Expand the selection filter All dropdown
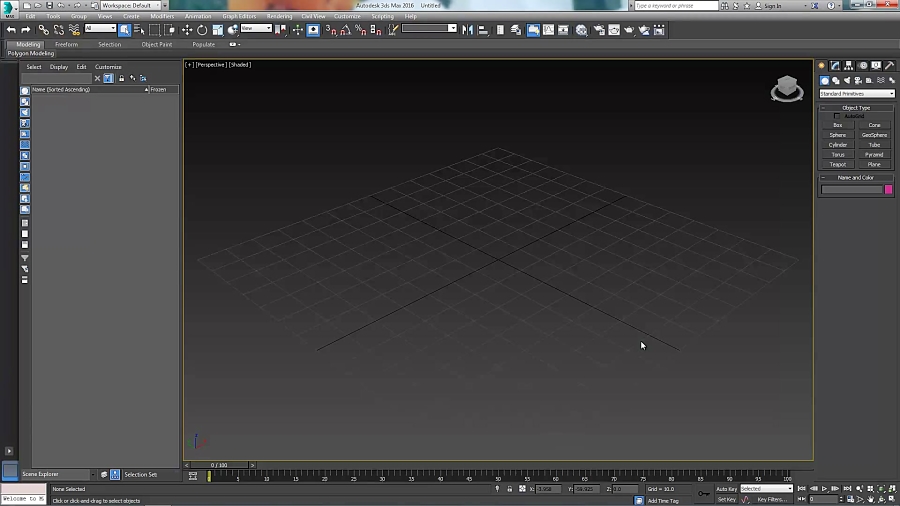This screenshot has height=506, width=900. click(x=100, y=29)
